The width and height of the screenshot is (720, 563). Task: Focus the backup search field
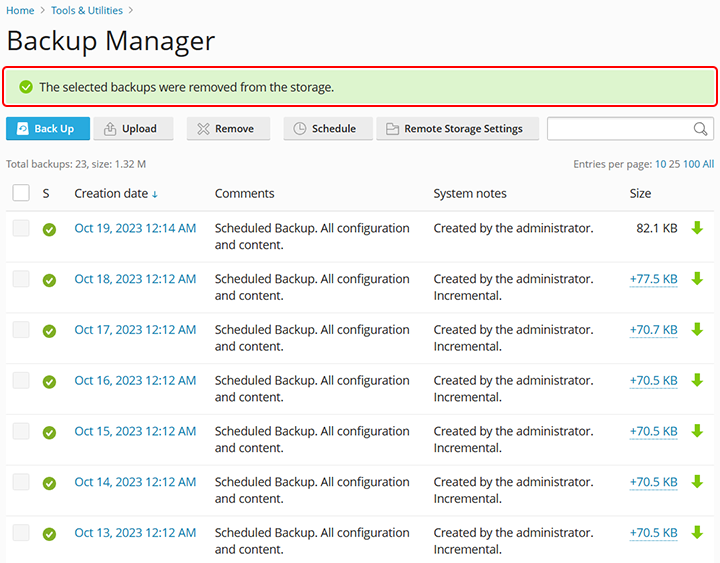coord(620,129)
